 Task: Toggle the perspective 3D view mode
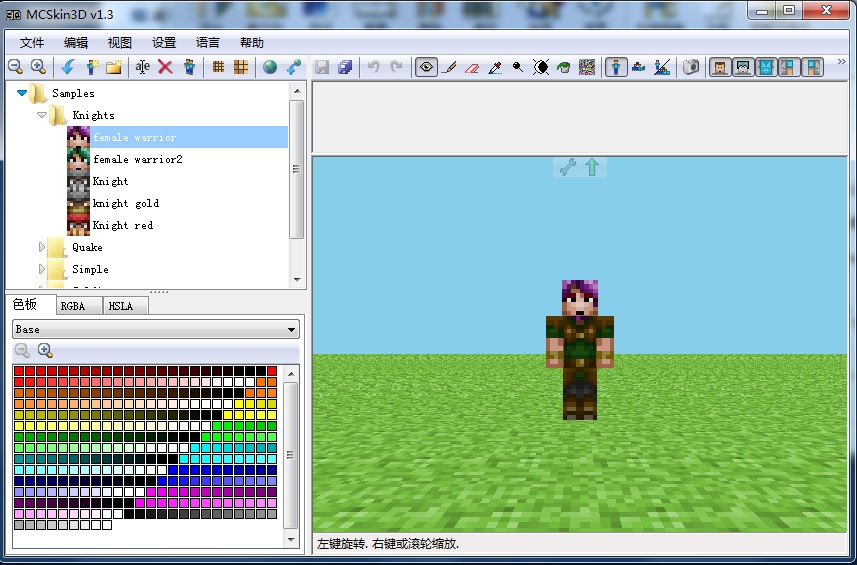617,67
